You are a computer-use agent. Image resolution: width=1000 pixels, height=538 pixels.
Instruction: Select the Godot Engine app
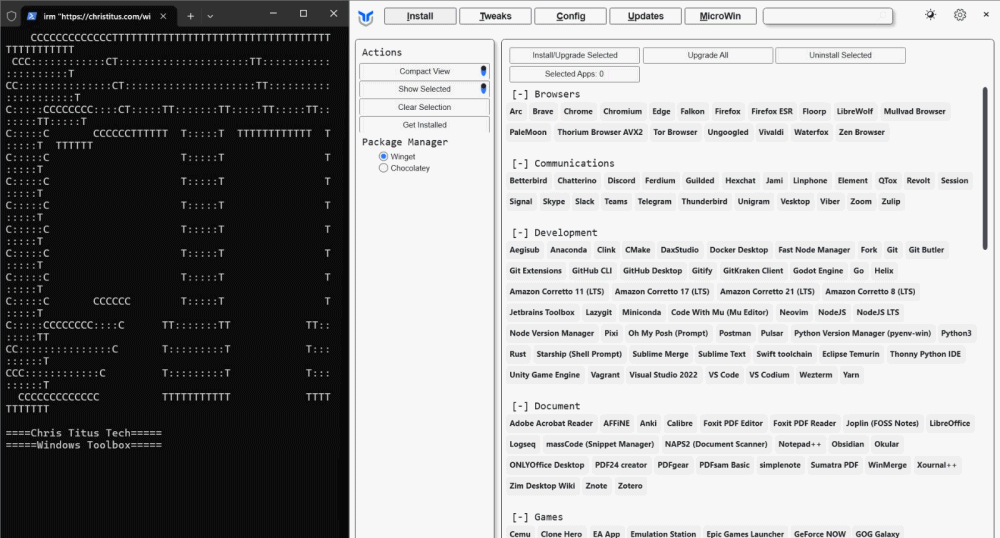coord(818,272)
